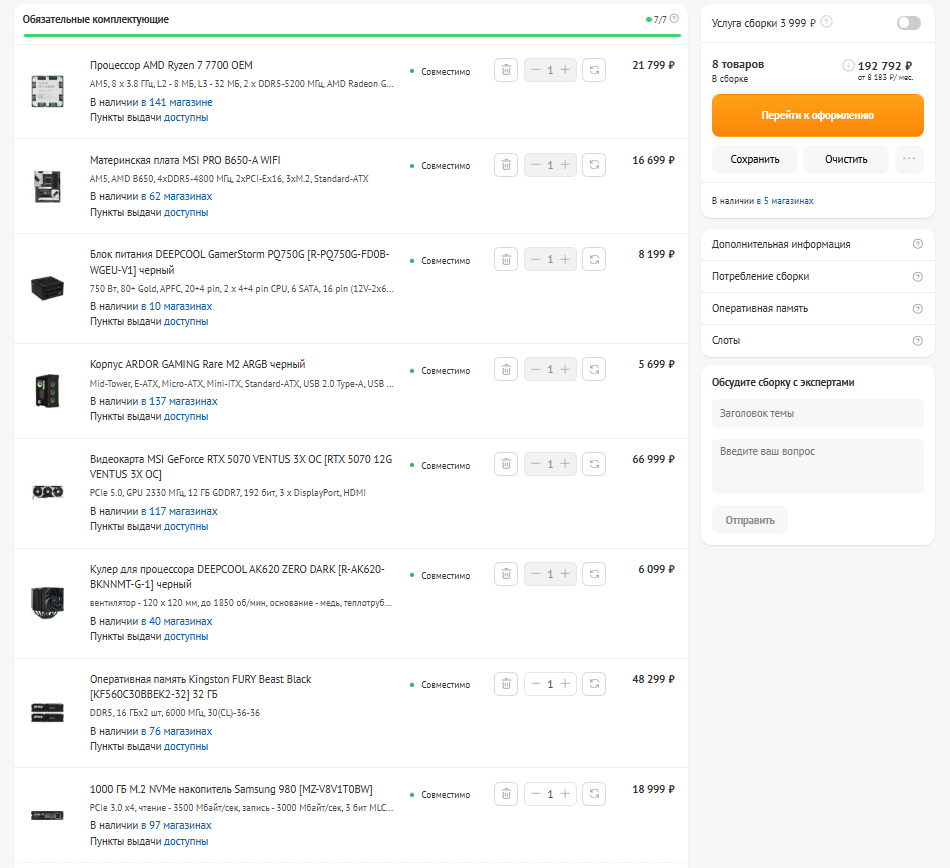The height and width of the screenshot is (868, 950).
Task: Expand the Потребление сборки section
Action: (817, 277)
